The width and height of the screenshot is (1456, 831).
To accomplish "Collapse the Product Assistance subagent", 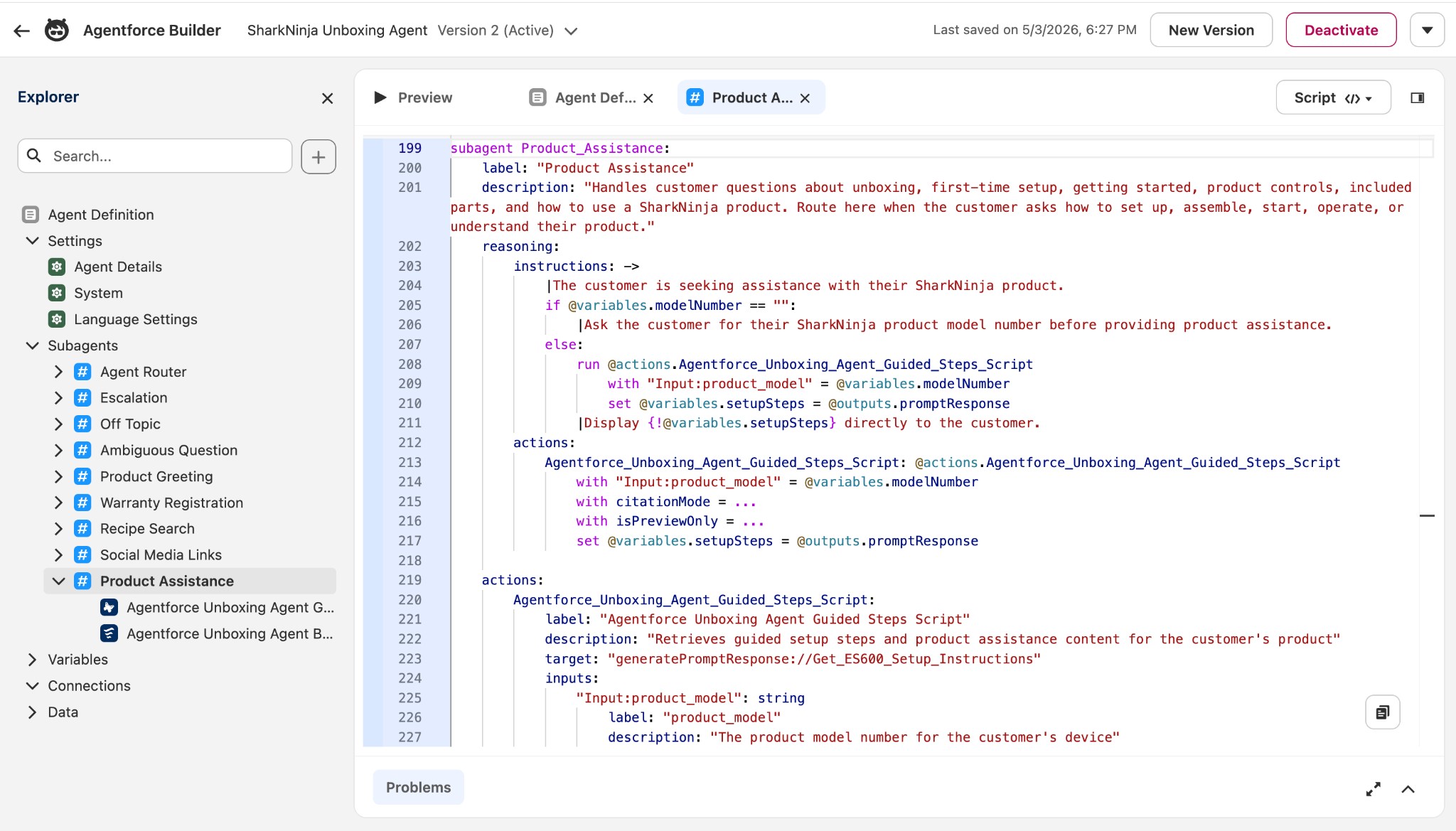I will pyautogui.click(x=58, y=581).
